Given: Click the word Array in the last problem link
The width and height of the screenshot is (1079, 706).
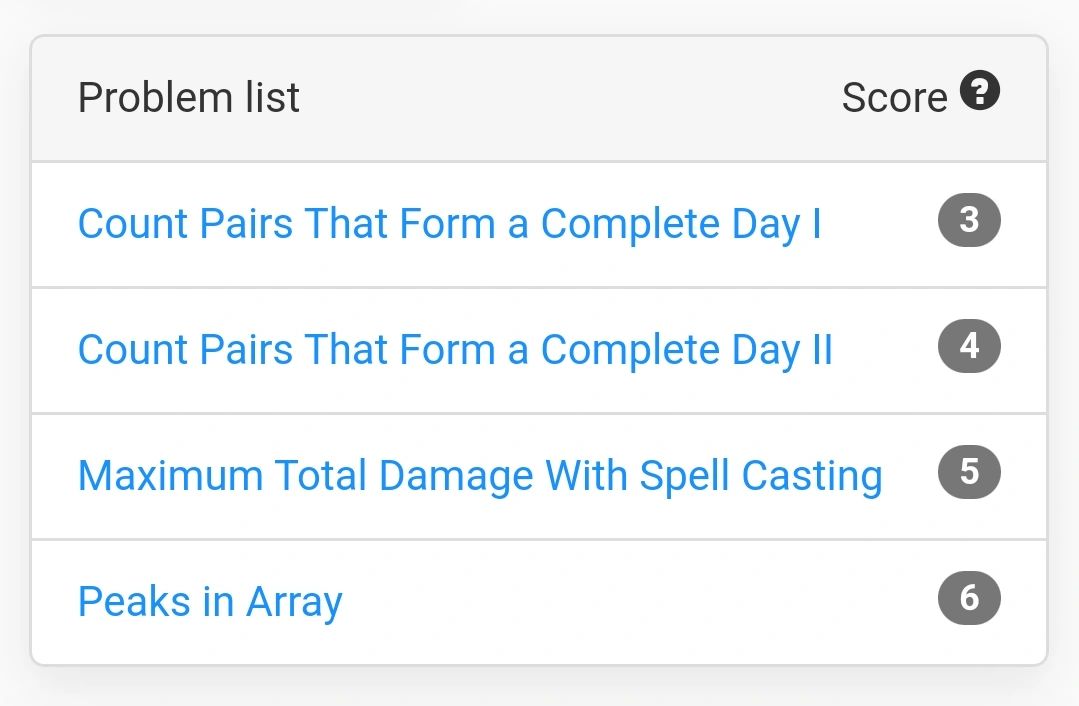Looking at the screenshot, I should click(x=294, y=603).
